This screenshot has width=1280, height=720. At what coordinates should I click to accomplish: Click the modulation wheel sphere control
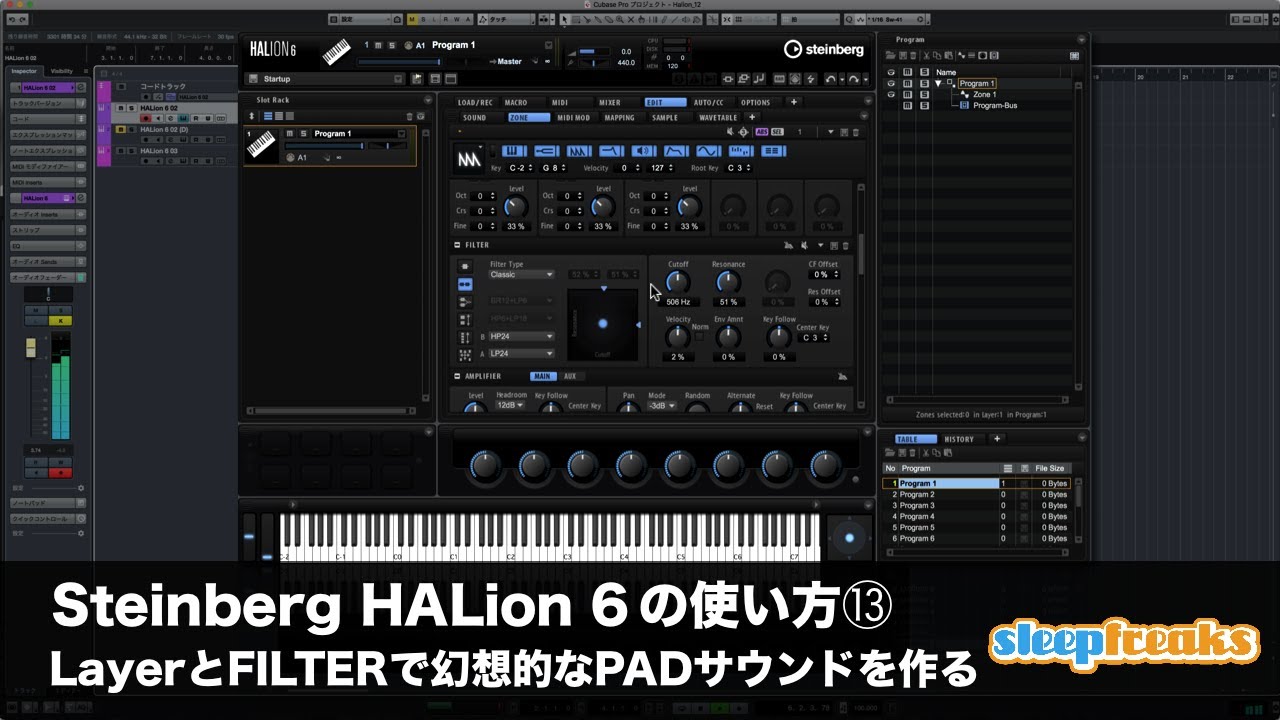coord(849,537)
